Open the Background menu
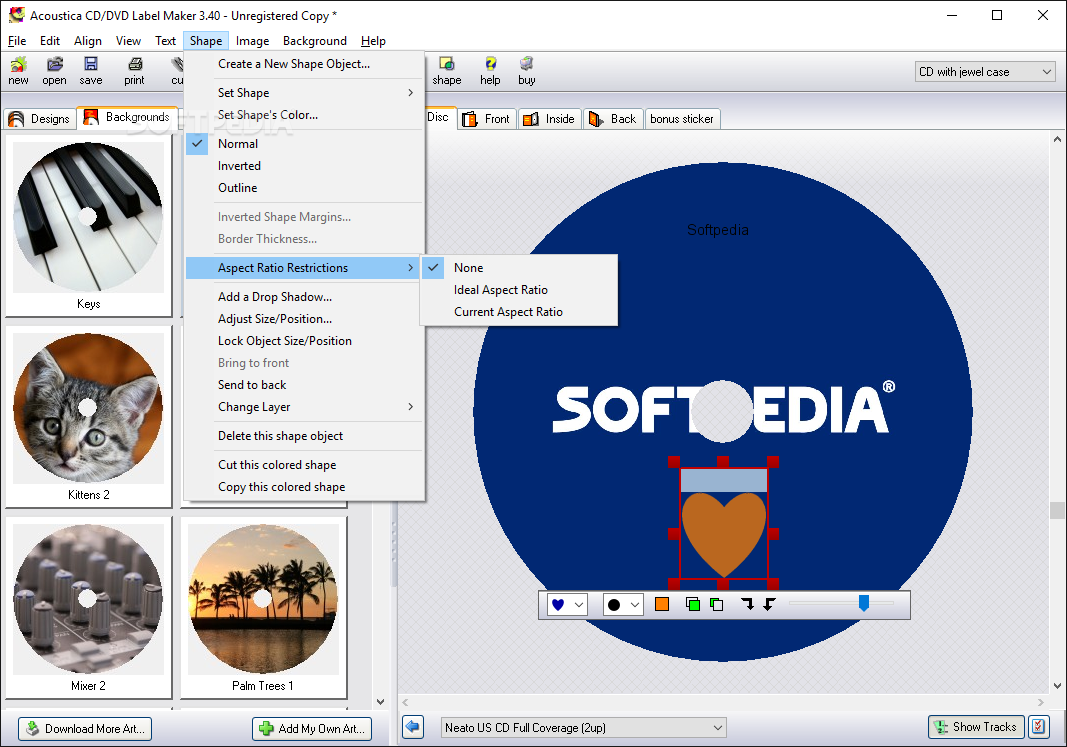1067x747 pixels. (x=314, y=41)
